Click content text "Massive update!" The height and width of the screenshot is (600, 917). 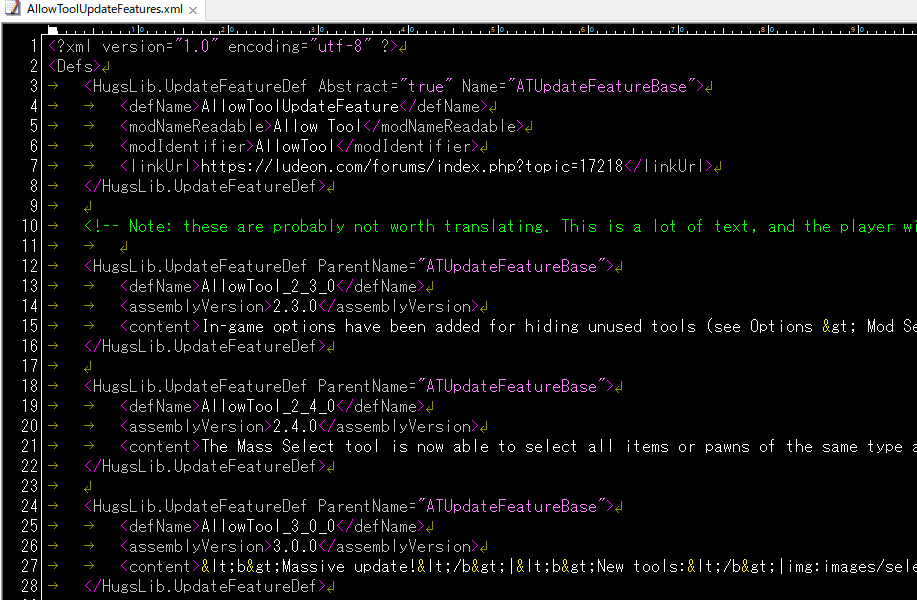tap(349, 565)
